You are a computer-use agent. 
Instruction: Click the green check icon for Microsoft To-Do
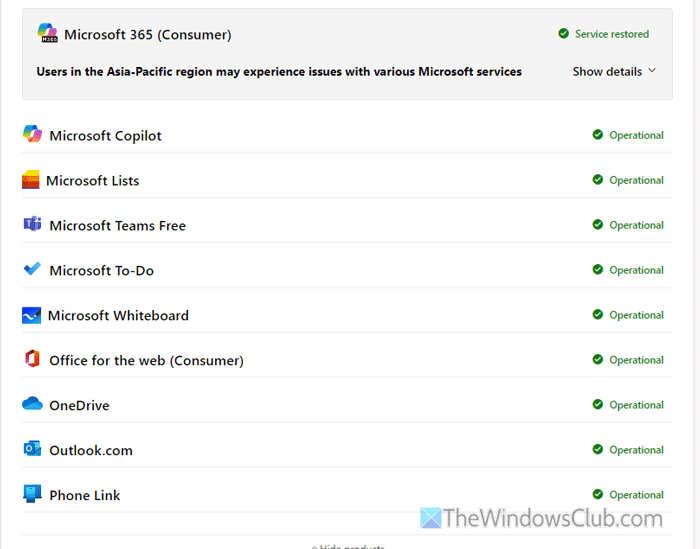pyautogui.click(x=598, y=270)
